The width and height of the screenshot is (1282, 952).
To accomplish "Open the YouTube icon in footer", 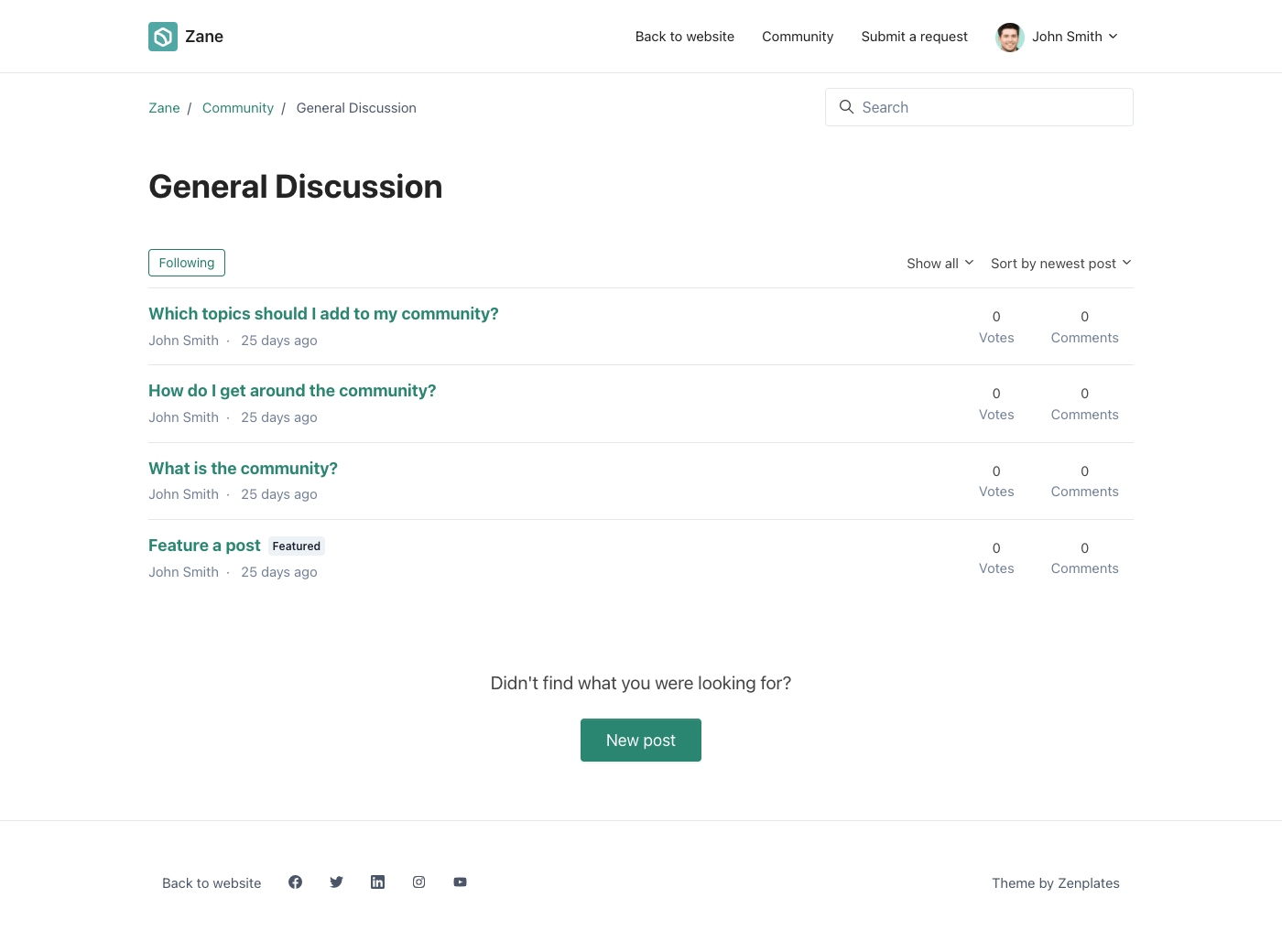I will point(460,882).
